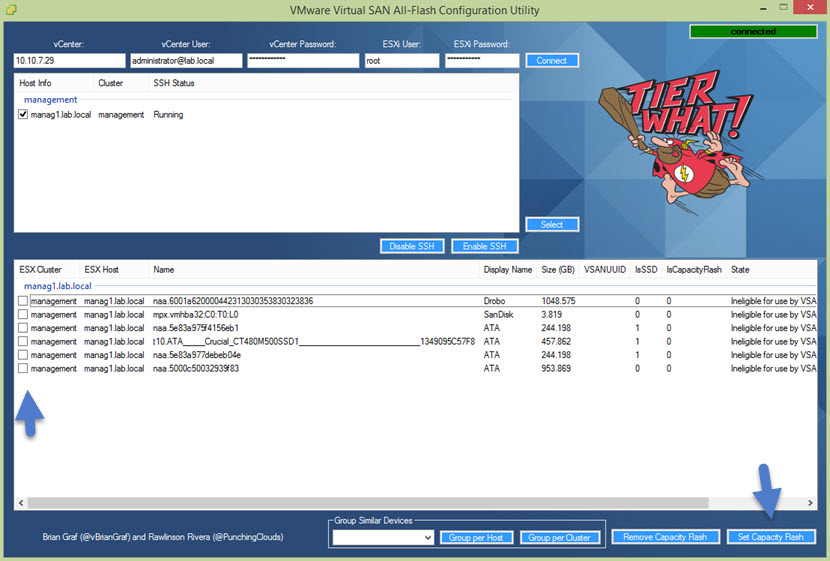Sort by the ESX Cluster column header
This screenshot has width=830, height=561.
(47, 269)
